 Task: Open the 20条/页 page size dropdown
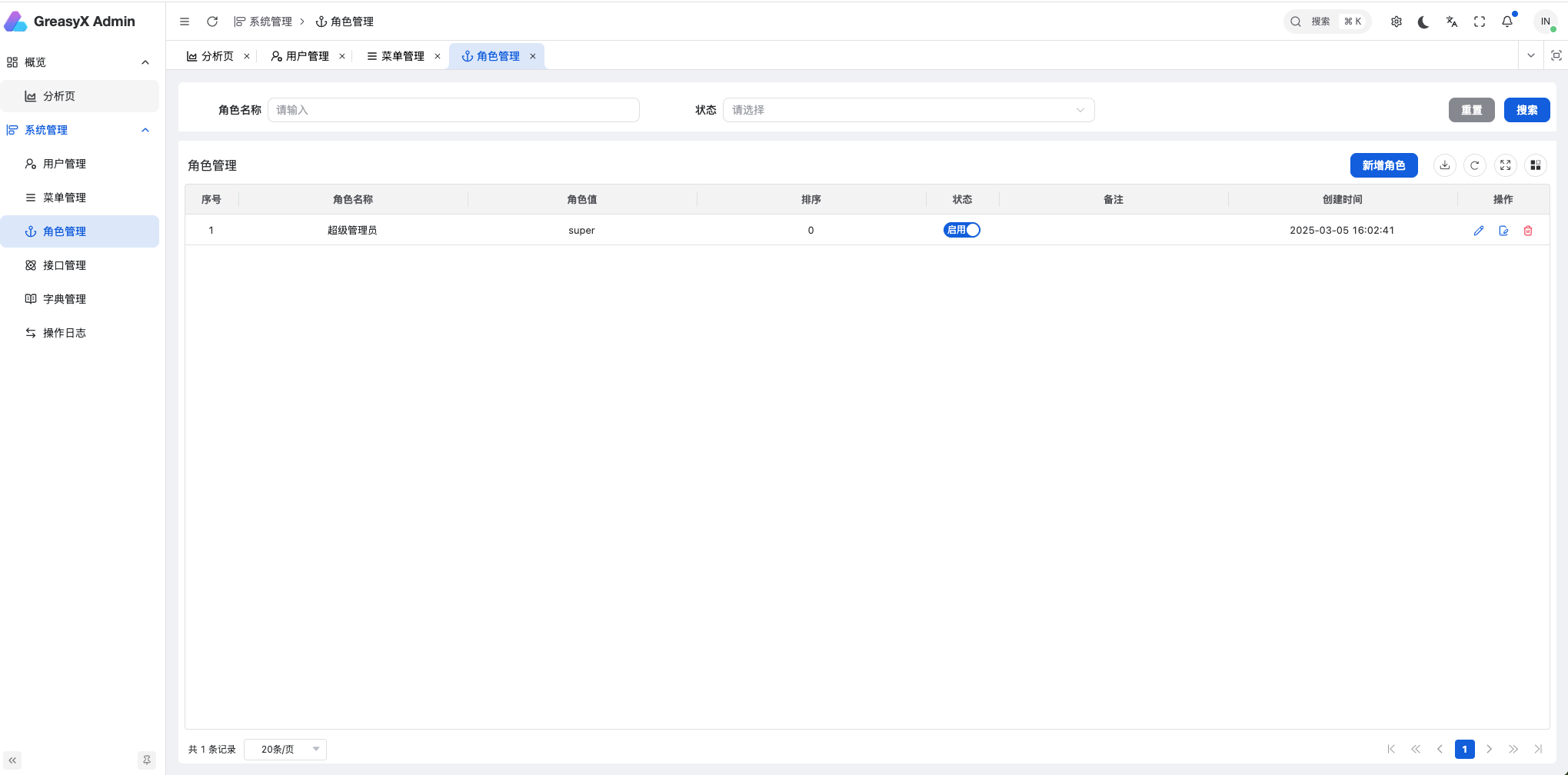285,750
